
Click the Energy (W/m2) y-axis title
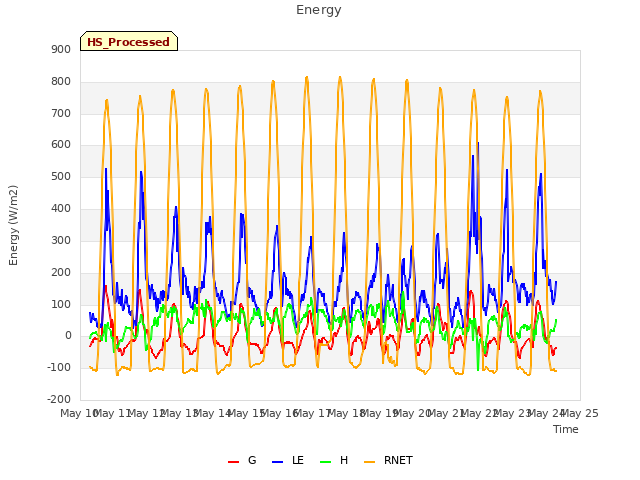13,225
